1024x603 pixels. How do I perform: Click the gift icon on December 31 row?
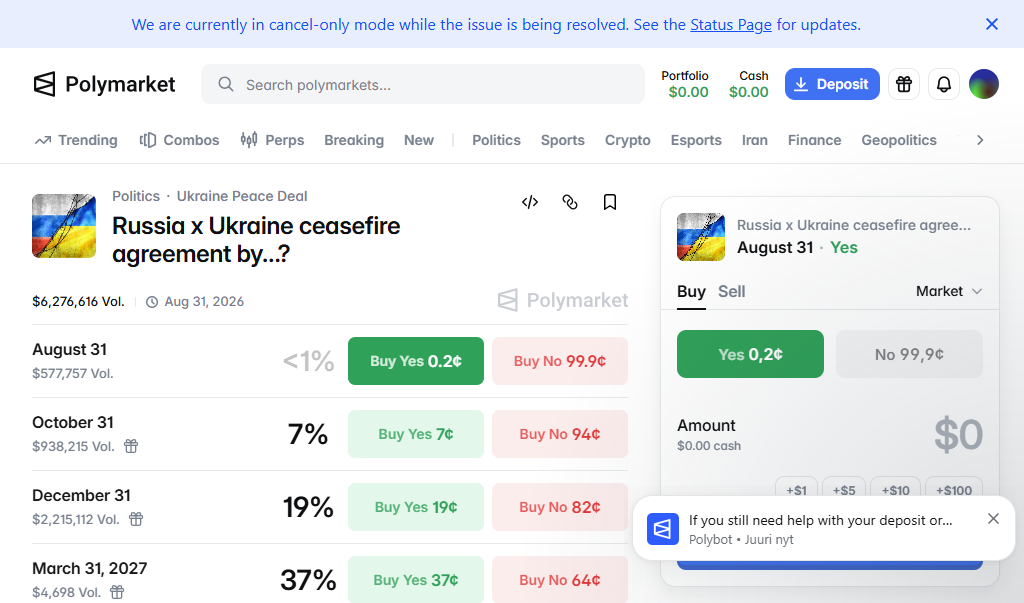[x=136, y=519]
